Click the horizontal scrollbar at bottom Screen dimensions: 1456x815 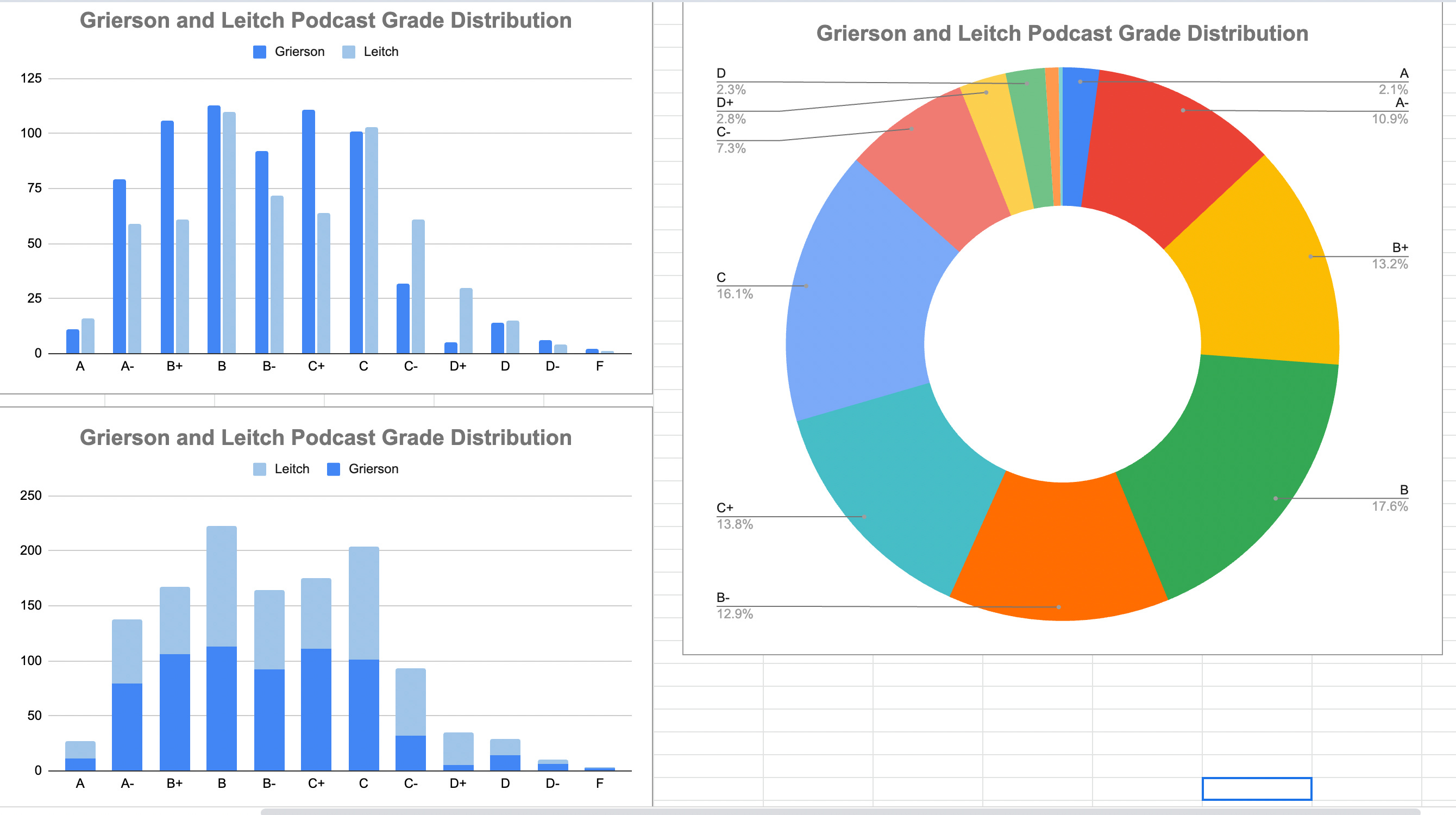[840, 812]
